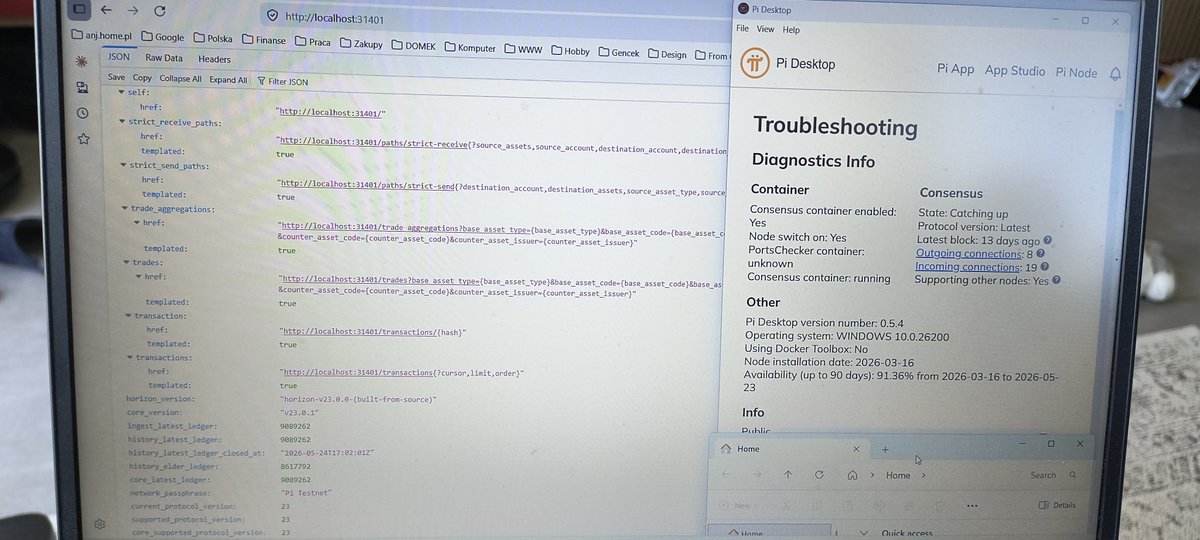Collapse the strict_send_paths node
Screen dimensions: 1200x540
(123, 164)
